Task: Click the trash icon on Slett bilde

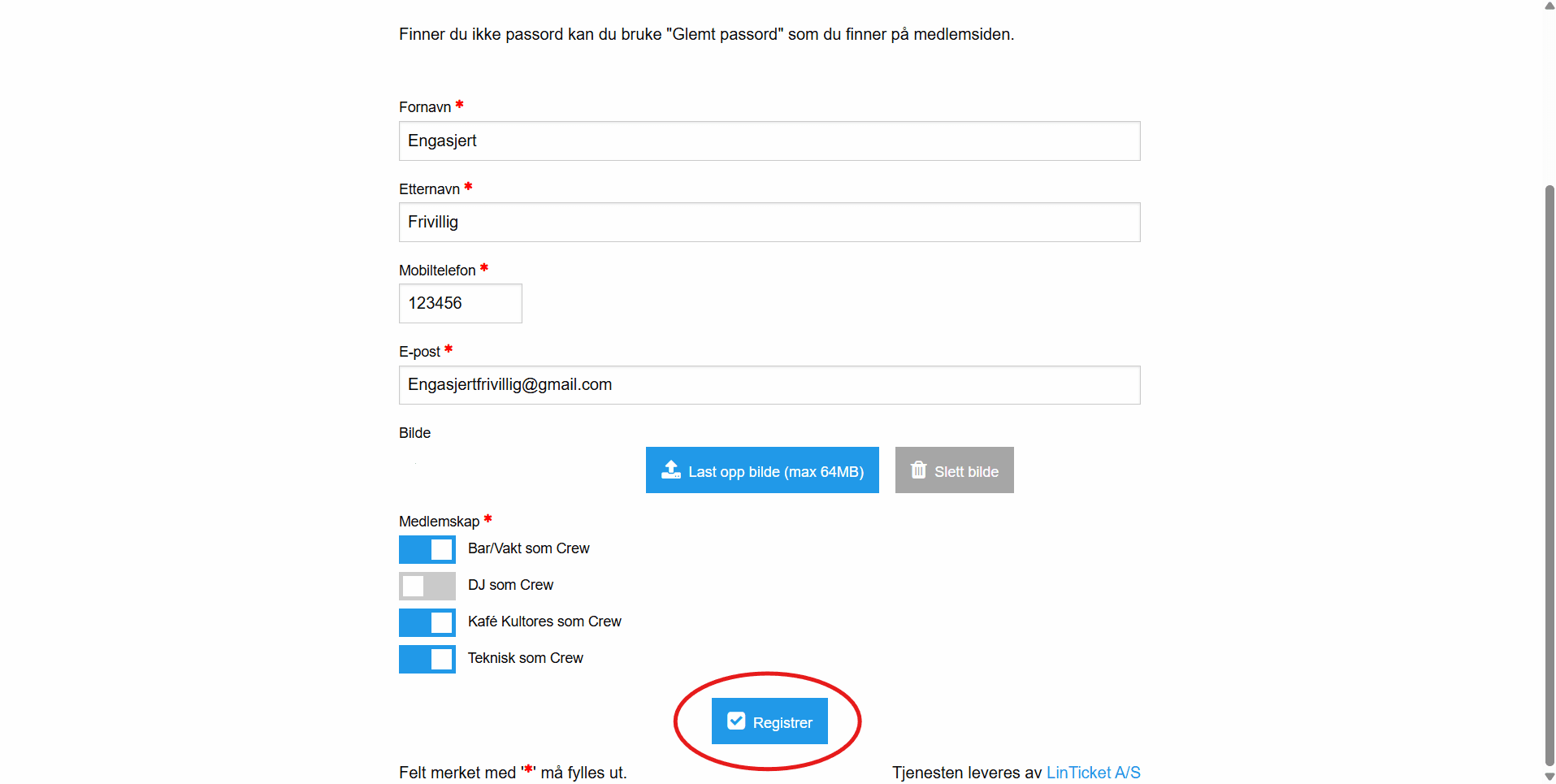Action: click(919, 470)
